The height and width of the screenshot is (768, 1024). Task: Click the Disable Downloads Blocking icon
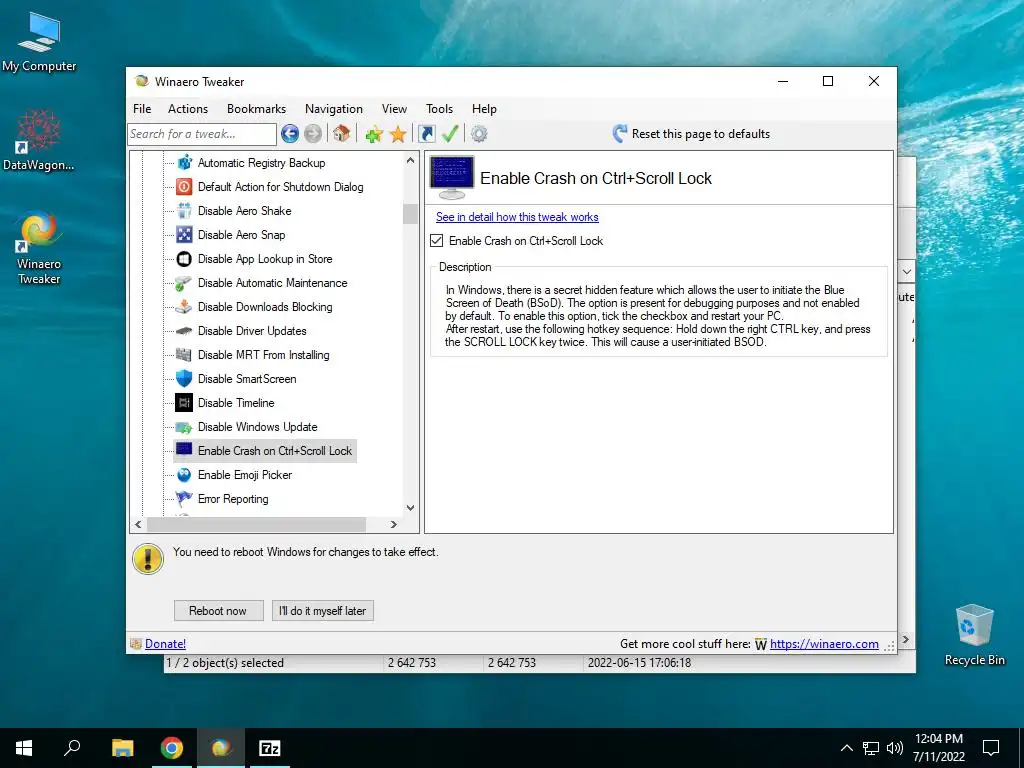point(184,307)
